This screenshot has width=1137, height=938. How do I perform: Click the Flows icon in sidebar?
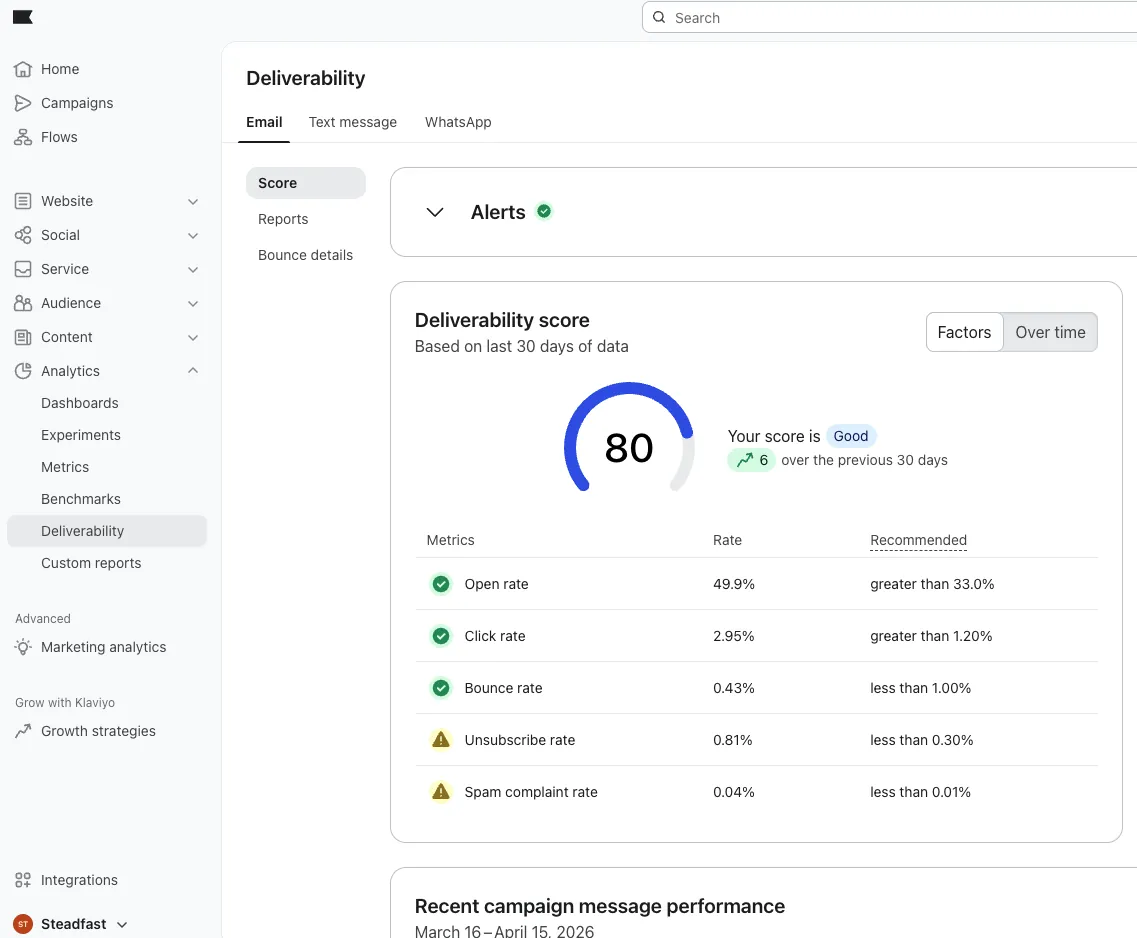click(23, 137)
